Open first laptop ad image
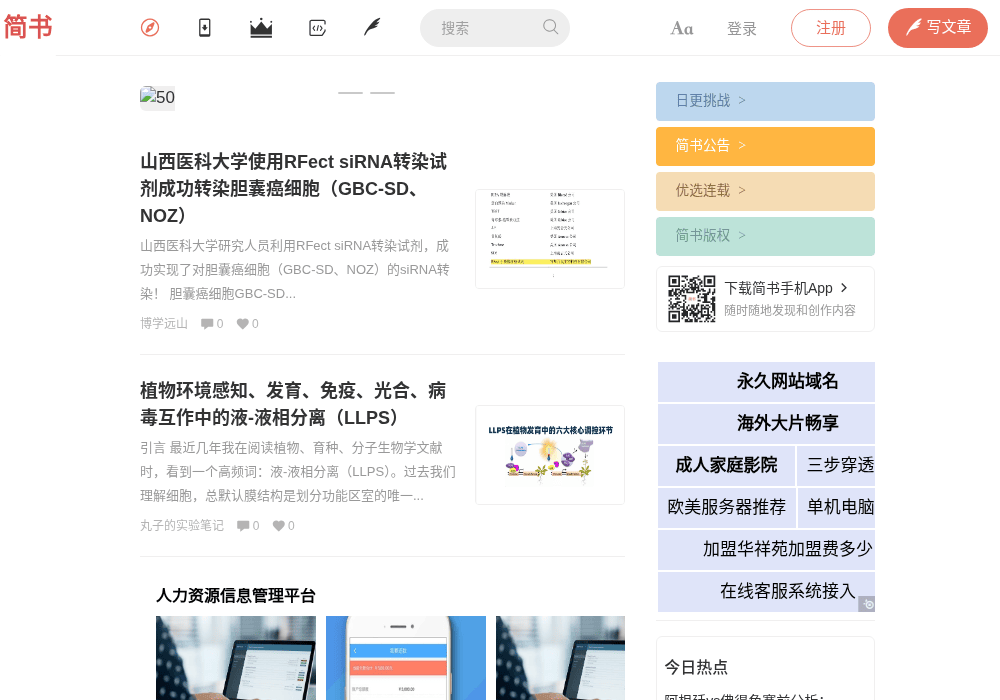Screen dimensions: 1000x700 (x=236, y=658)
